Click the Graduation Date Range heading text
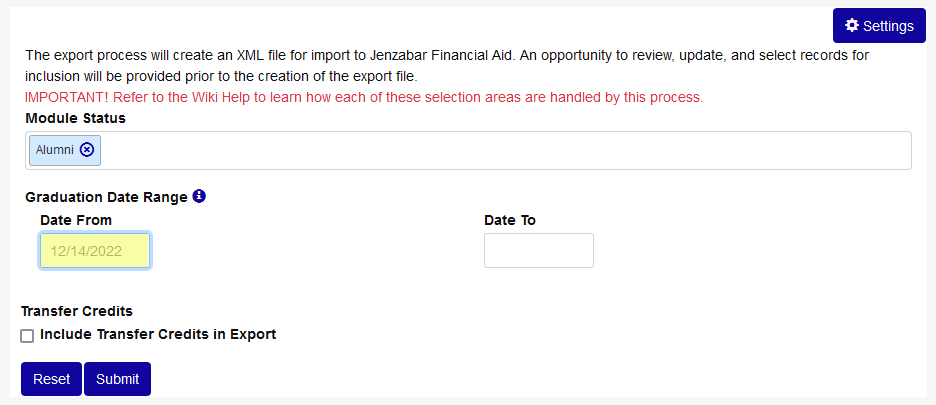Viewport: 936px width, 405px height. click(106, 197)
